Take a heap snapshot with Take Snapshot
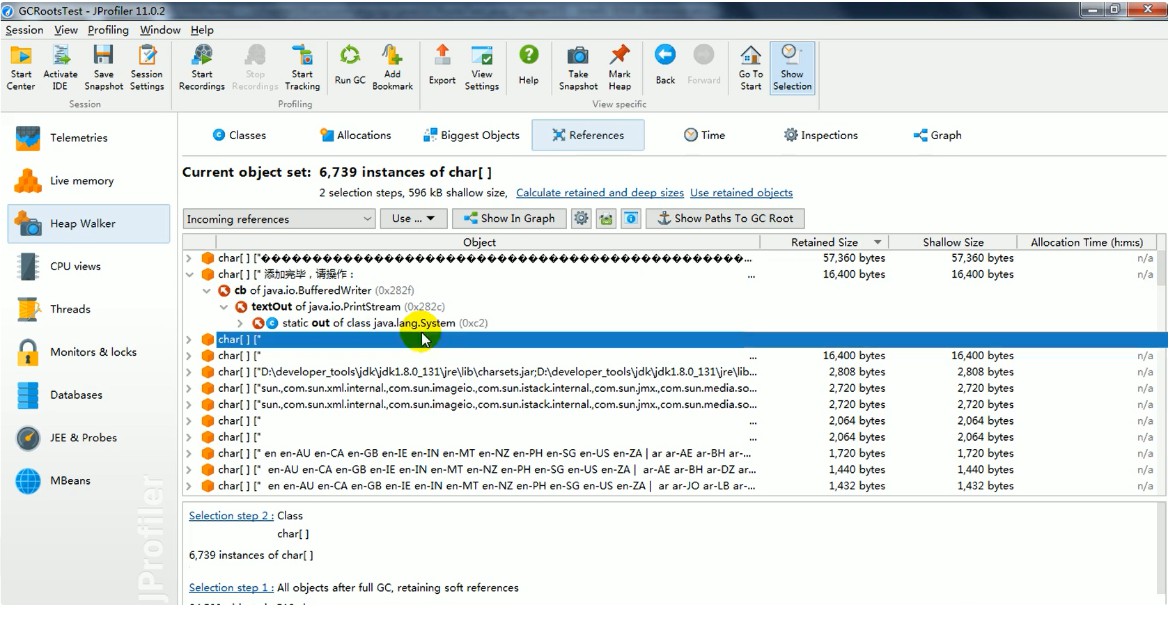The image size is (1173, 621). (578, 67)
